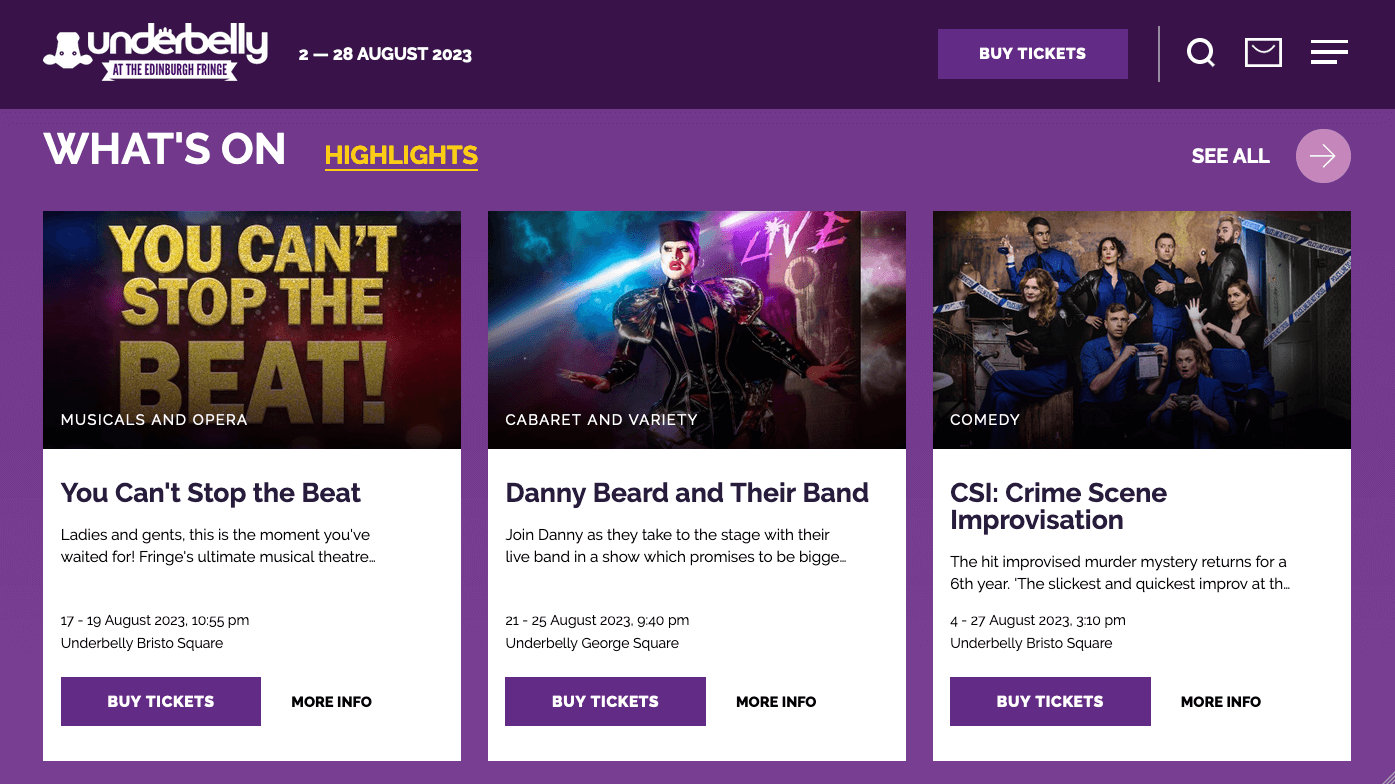
Task: Click the CSI: Crime Scene Improvisation title
Action: 1058,506
